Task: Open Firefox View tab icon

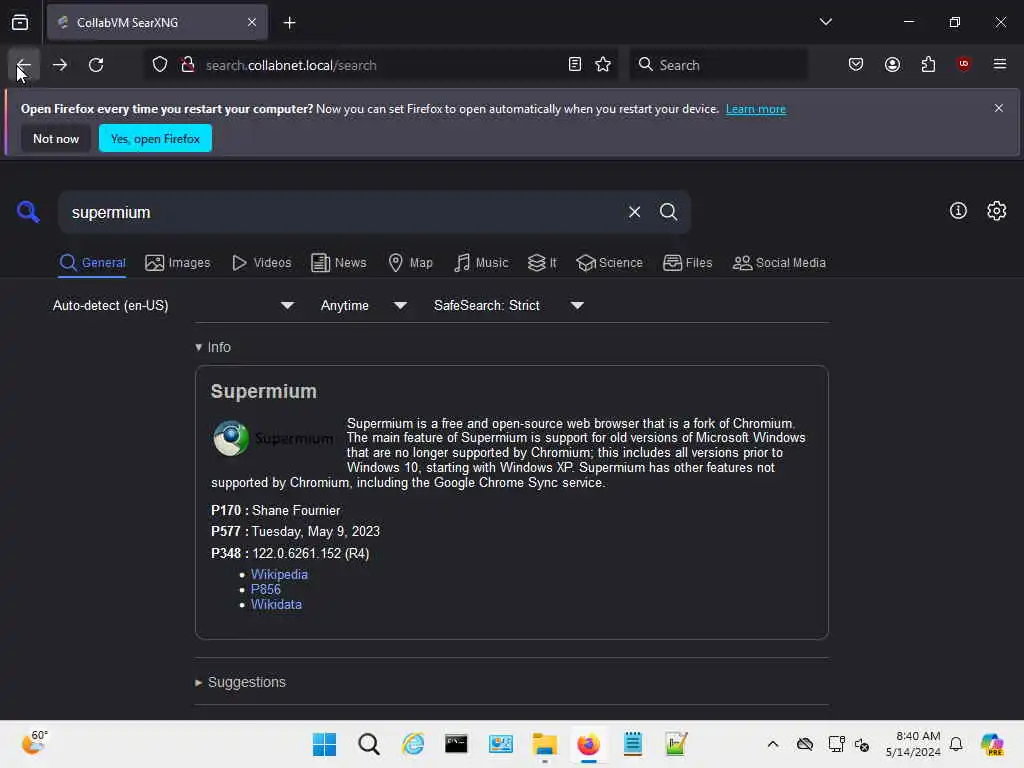Action: tap(20, 22)
